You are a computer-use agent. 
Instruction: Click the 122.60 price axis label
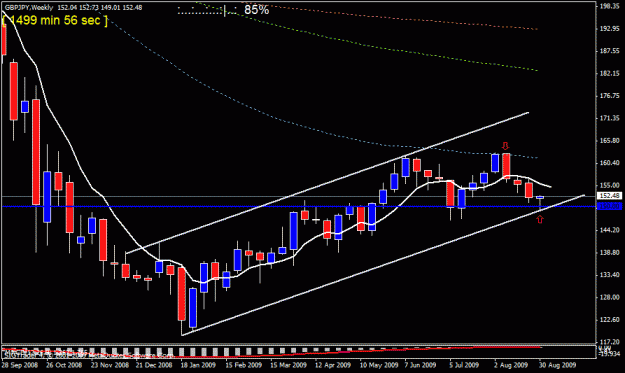point(609,319)
